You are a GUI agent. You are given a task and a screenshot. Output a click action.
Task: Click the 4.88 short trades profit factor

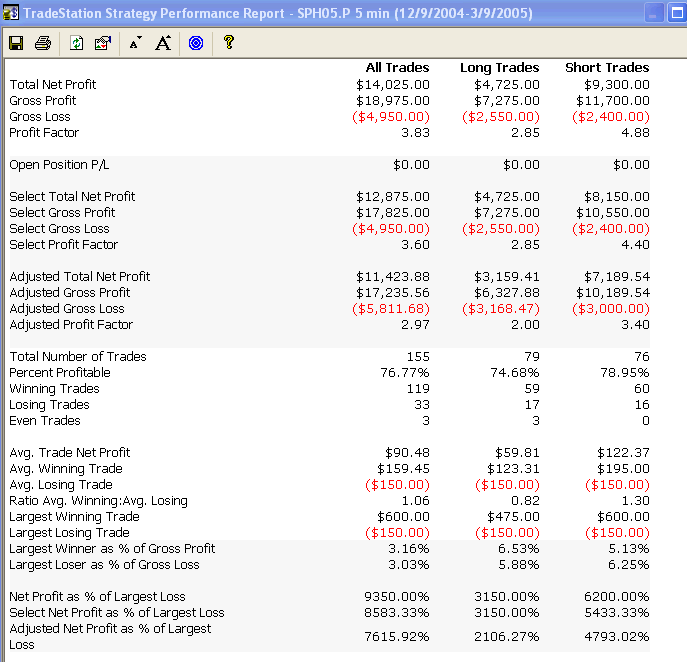[x=635, y=133]
